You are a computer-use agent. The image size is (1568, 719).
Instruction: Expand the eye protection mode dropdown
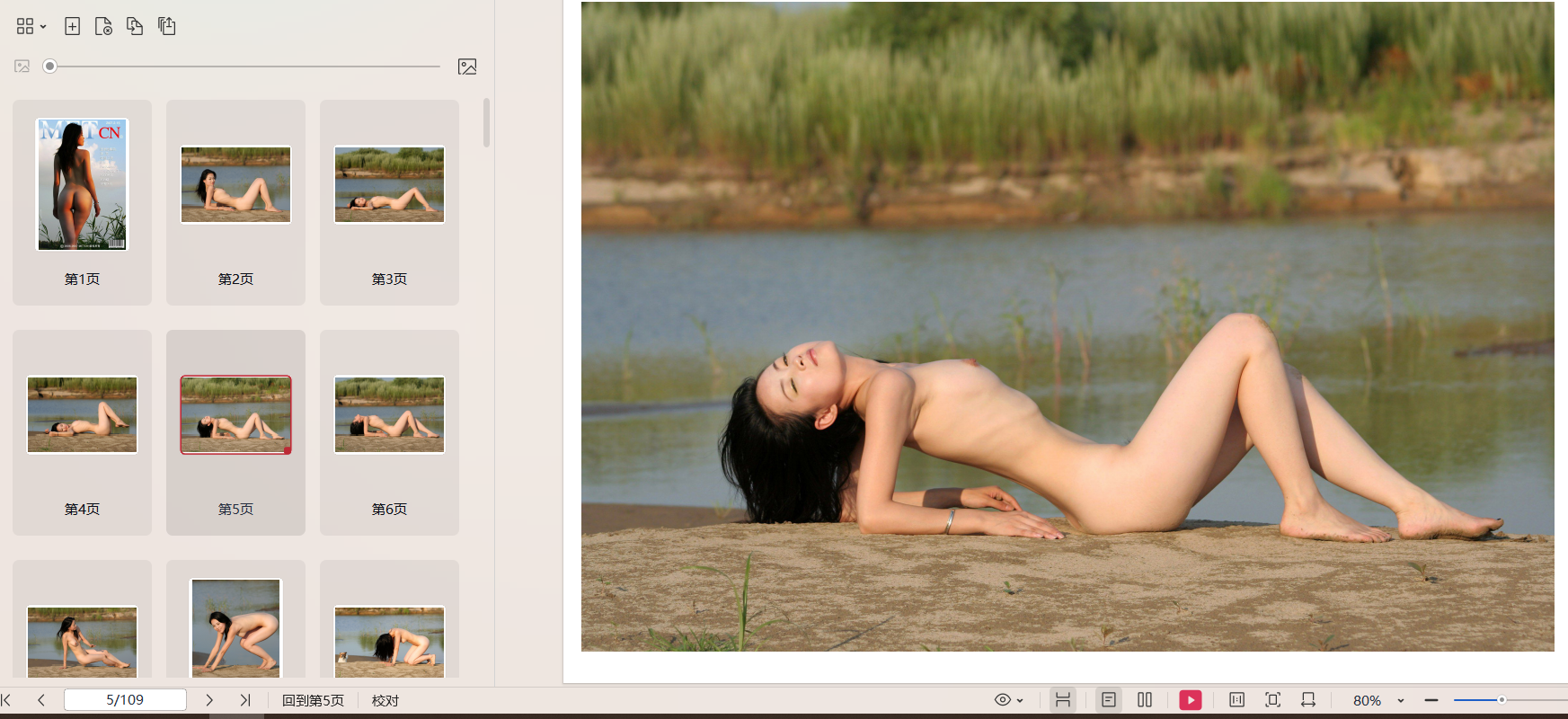(1020, 700)
